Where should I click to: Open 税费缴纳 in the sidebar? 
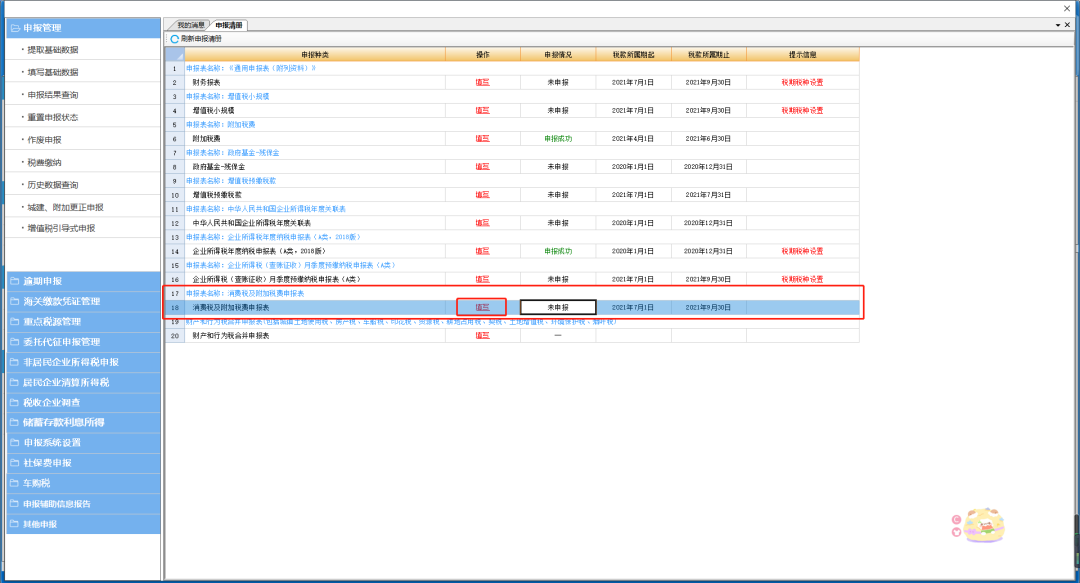pos(44,163)
